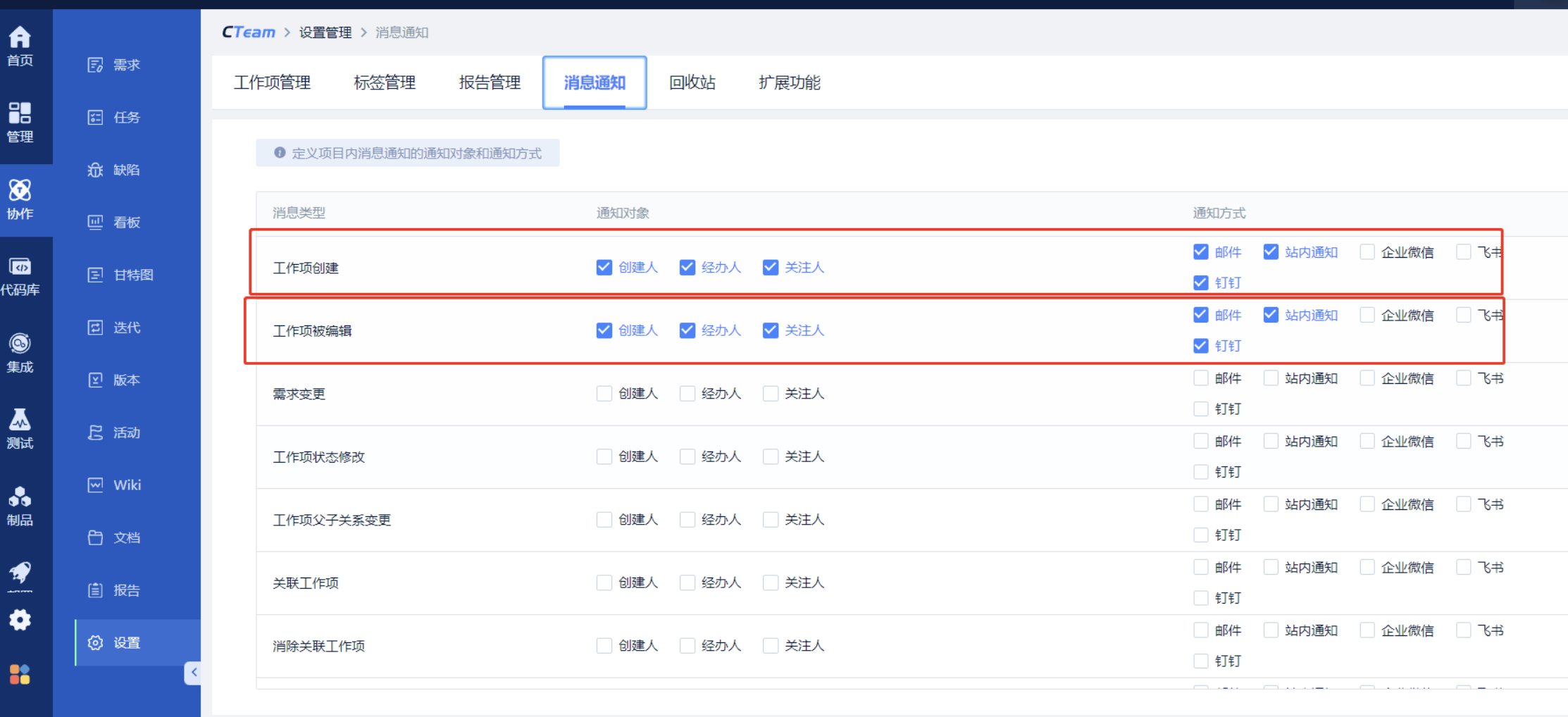Check 邮件 for 需求变更
This screenshot has height=717, width=1568.
pyautogui.click(x=1201, y=378)
